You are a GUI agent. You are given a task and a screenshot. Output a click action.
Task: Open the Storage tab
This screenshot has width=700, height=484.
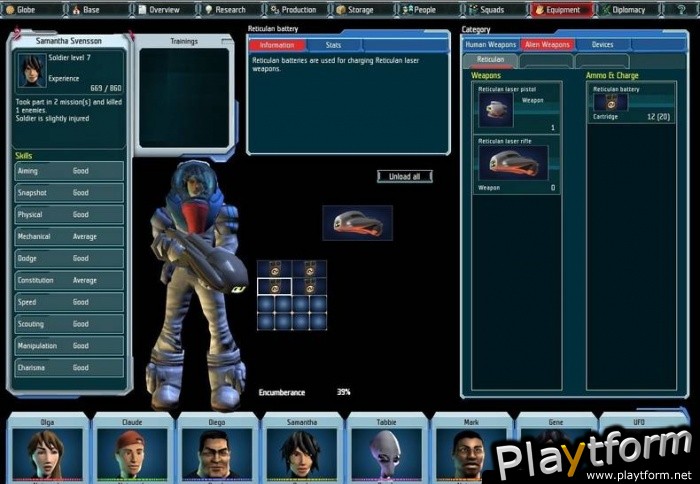(362, 9)
